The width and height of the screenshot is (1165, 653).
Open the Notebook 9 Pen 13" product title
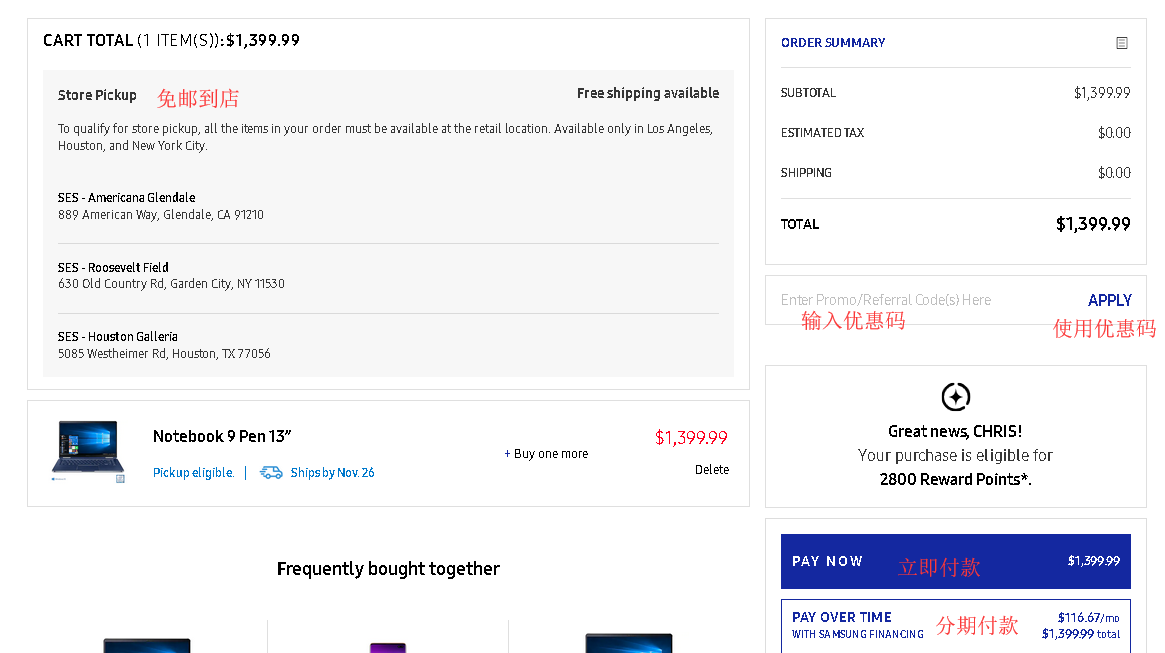click(x=222, y=436)
